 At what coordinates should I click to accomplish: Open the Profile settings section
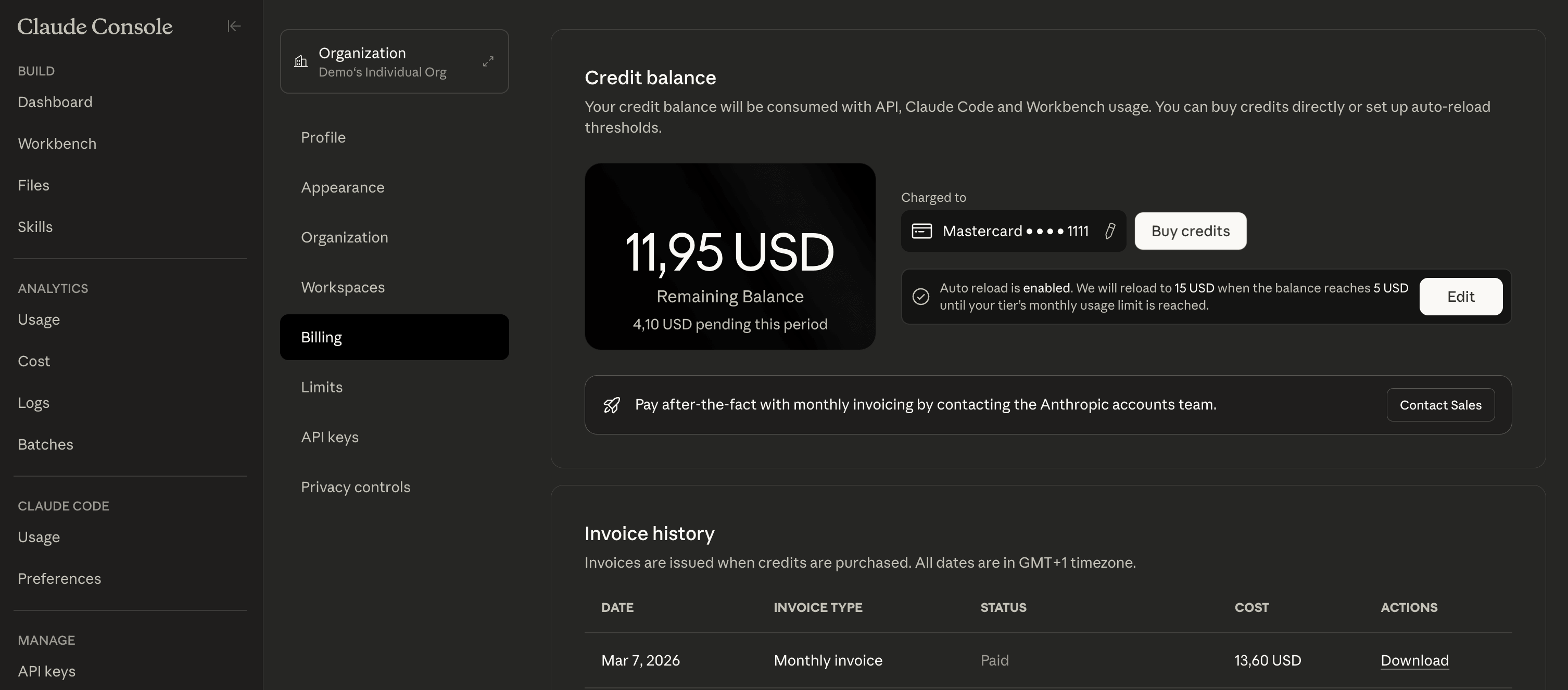tap(323, 137)
